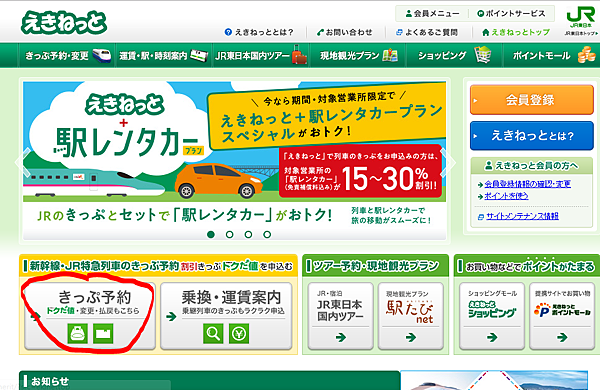Image resolution: width=600 pixels, height=390 pixels.
Task: Click the ツアー予約・現地観光プラン section heading
Action: (375, 266)
